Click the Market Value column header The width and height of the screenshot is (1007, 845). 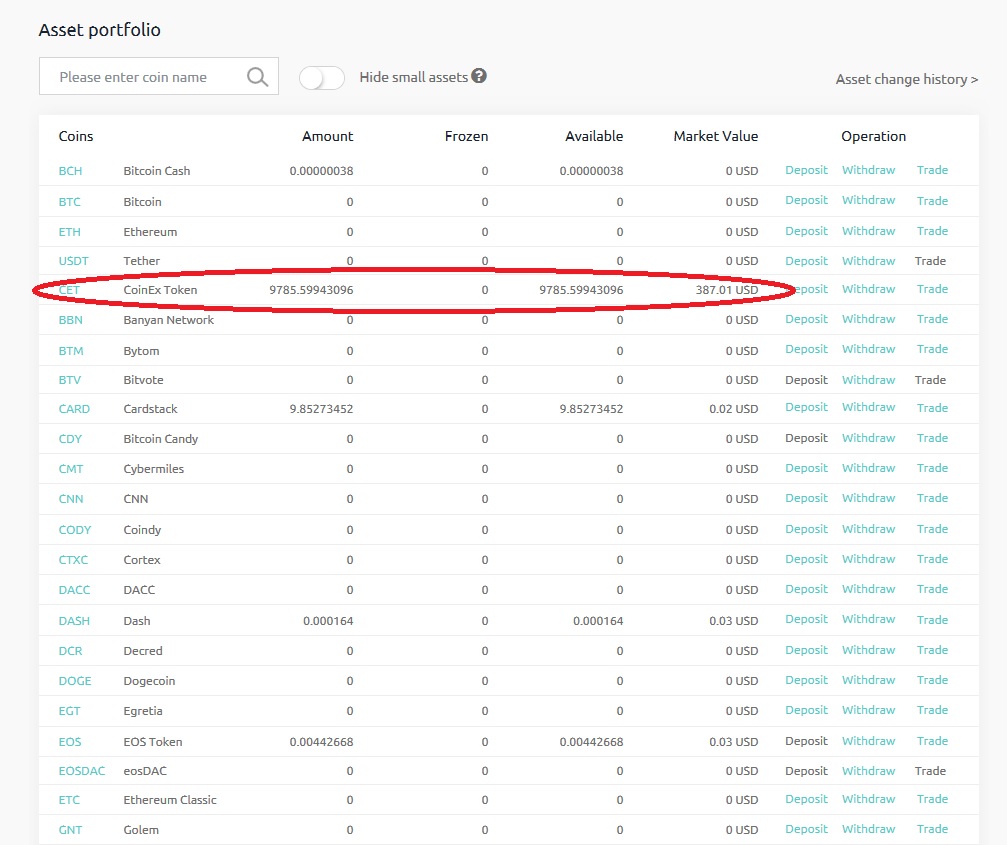[x=715, y=136]
